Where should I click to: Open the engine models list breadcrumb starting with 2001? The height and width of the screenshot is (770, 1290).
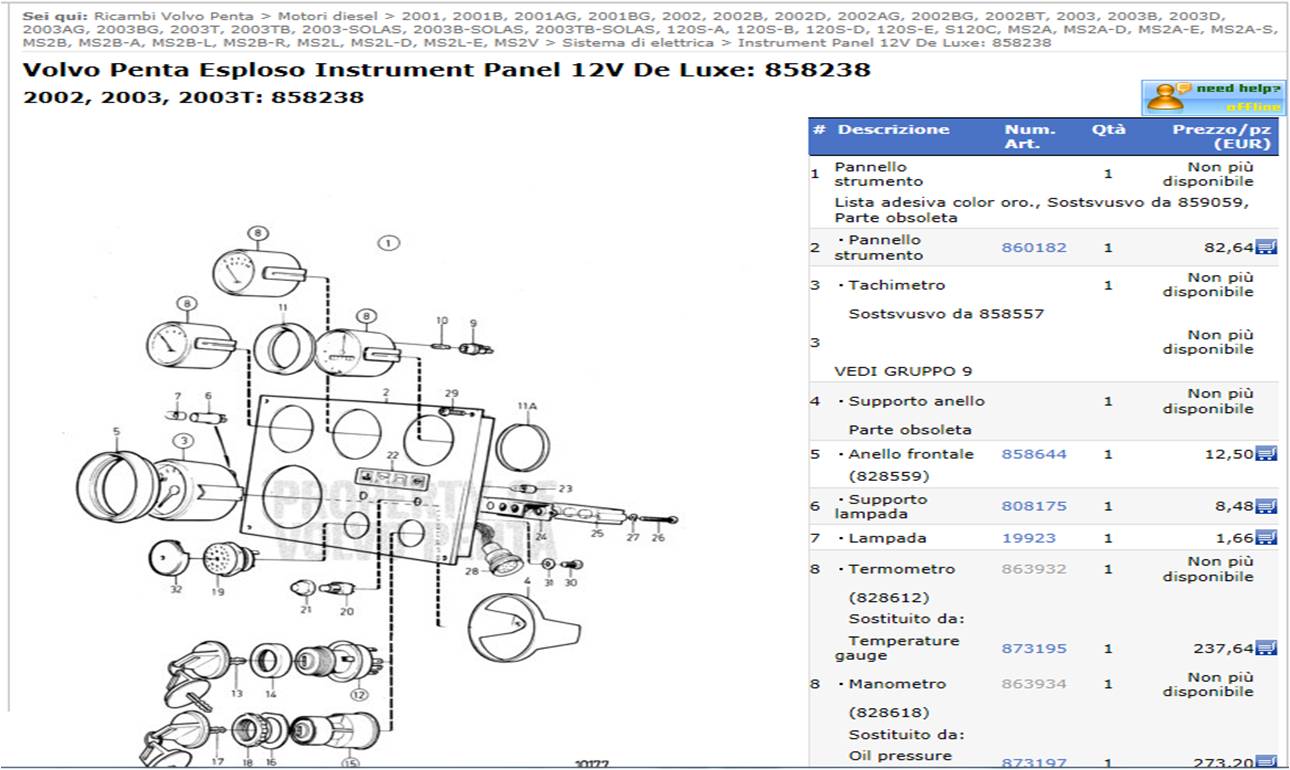649,31
